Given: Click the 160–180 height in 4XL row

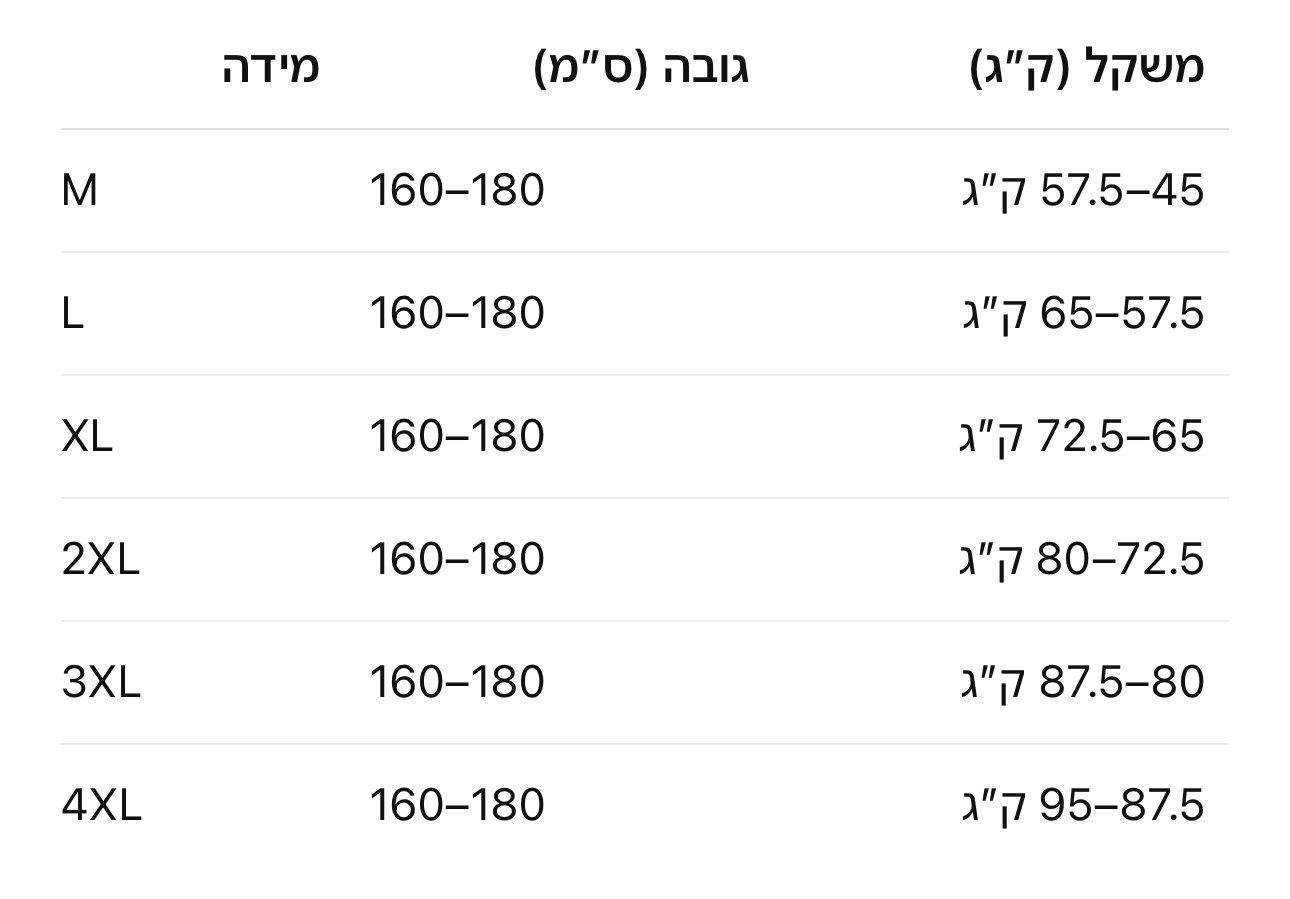Looking at the screenshot, I should pyautogui.click(x=457, y=806).
